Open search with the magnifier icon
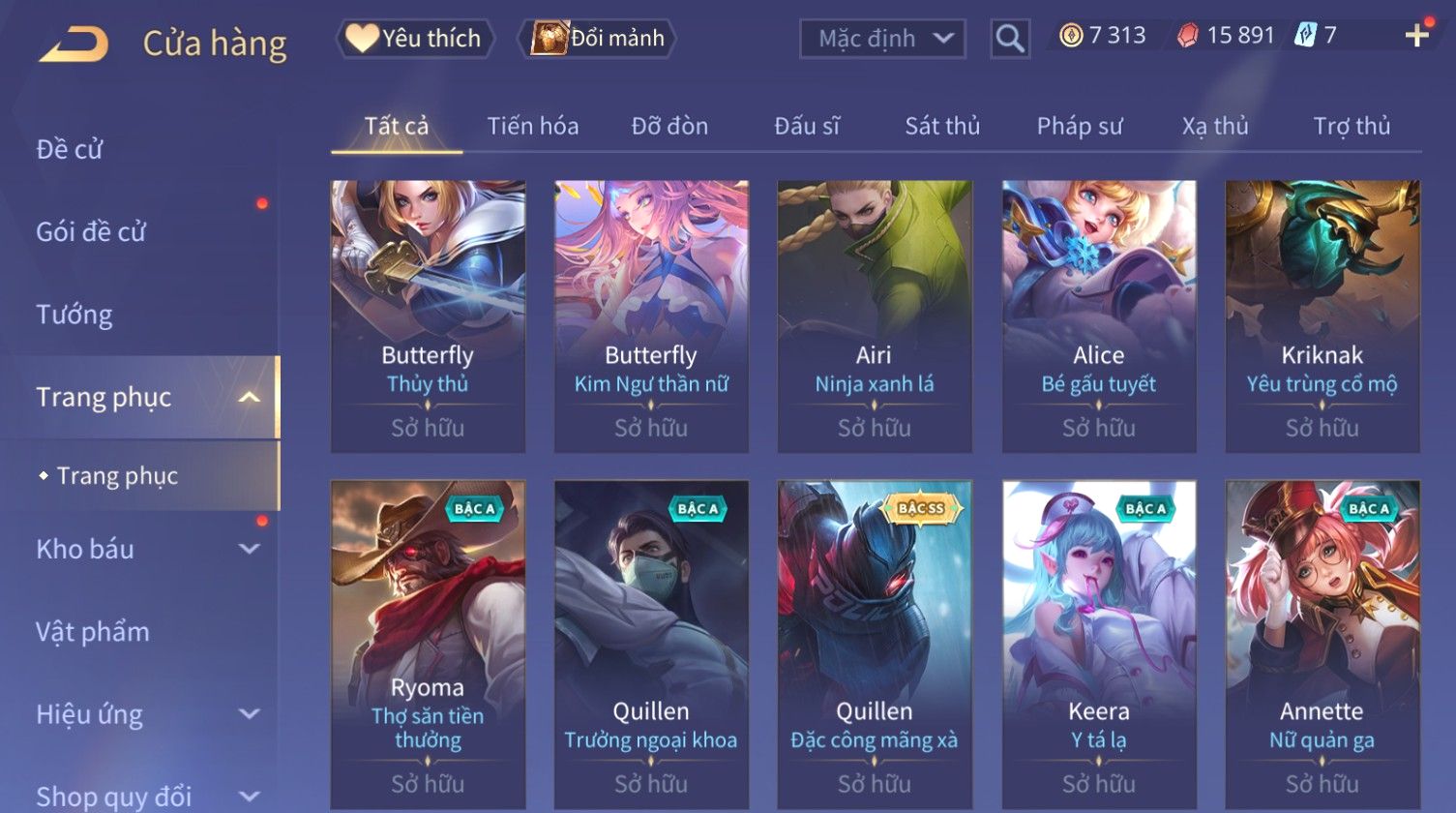 1010,39
